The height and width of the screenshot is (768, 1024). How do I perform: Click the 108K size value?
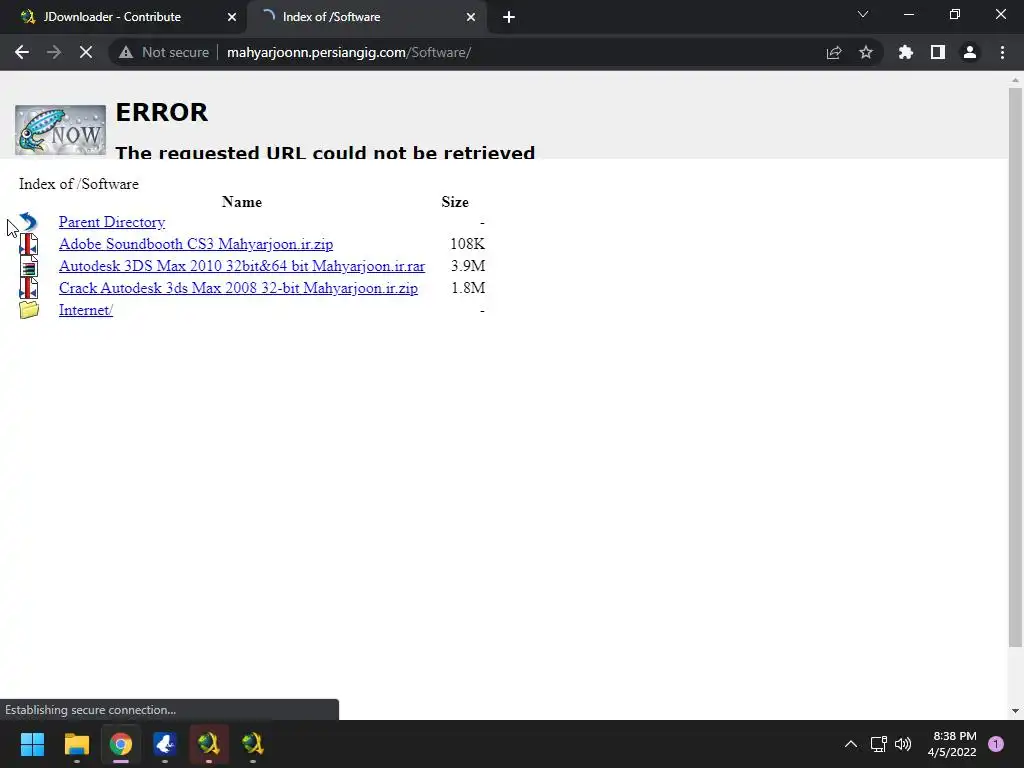(x=468, y=244)
